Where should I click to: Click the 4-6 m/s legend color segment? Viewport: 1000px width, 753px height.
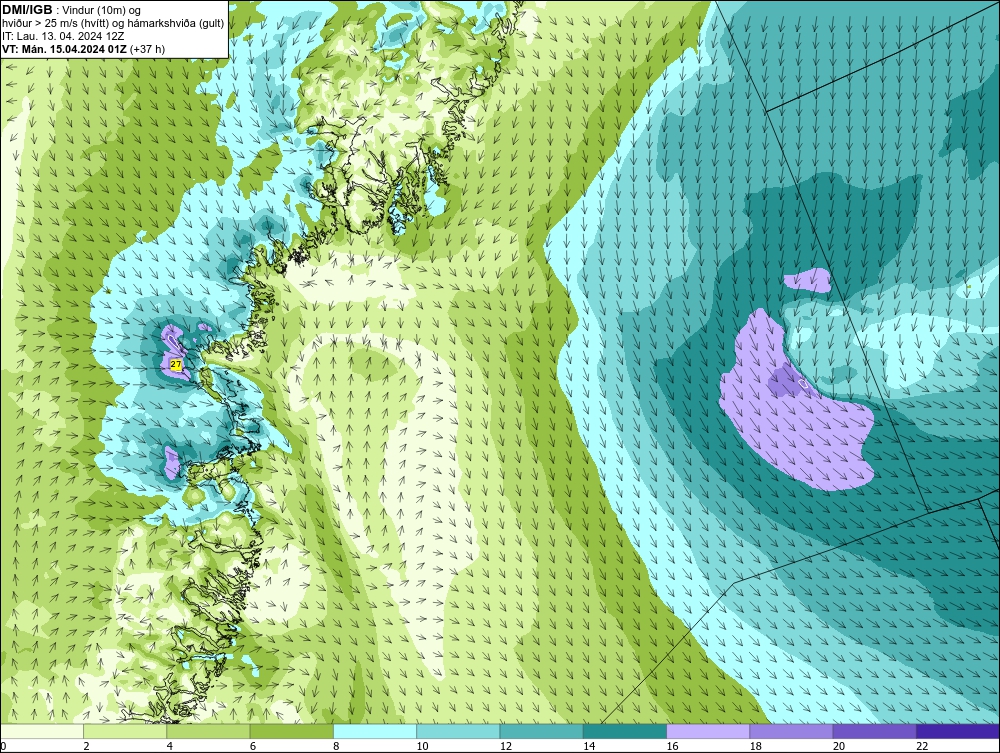click(209, 731)
